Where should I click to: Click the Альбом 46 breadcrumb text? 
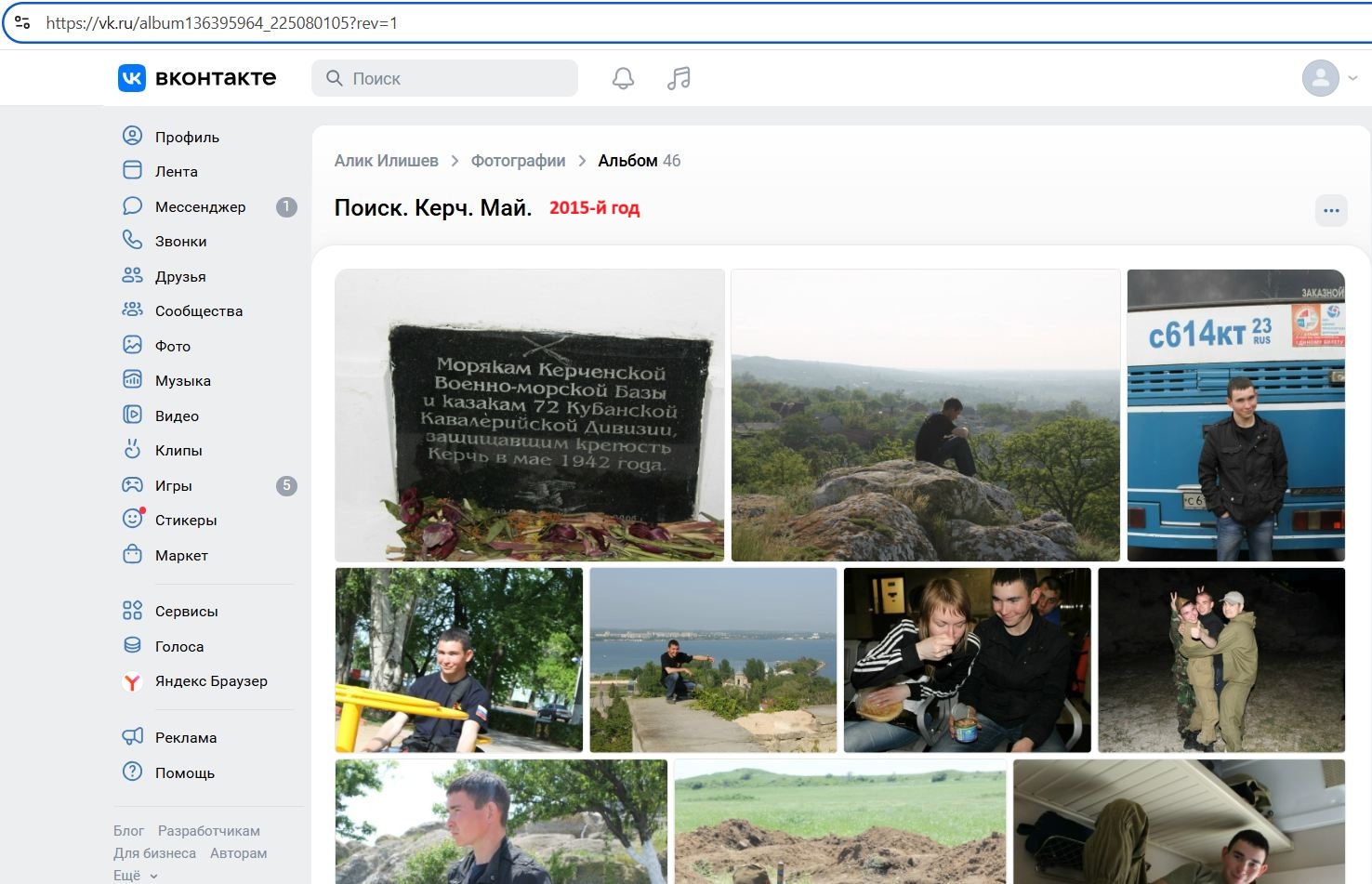640,161
